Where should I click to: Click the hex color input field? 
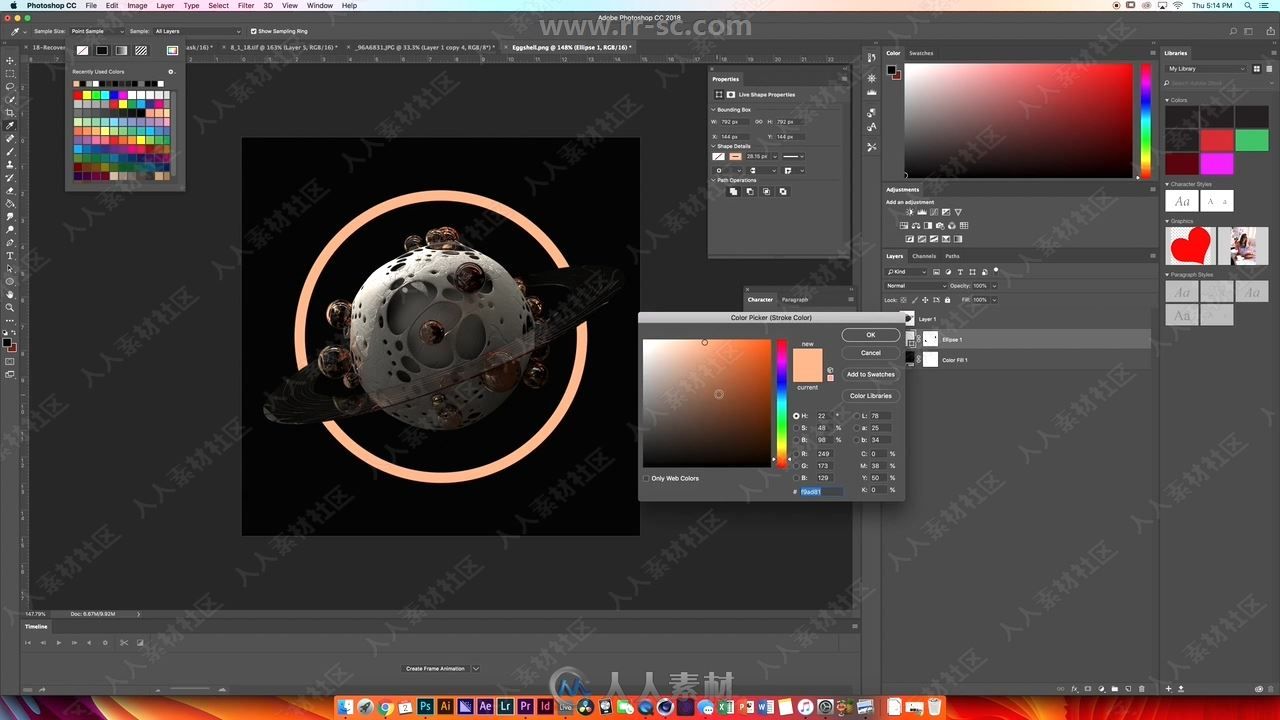pyautogui.click(x=821, y=491)
